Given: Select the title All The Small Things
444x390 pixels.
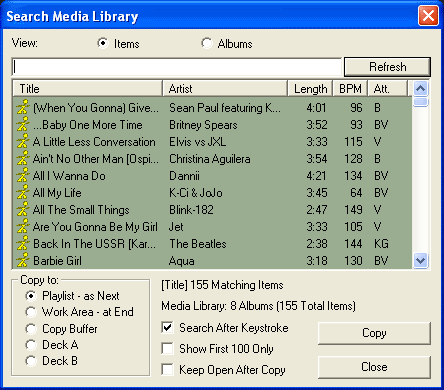Looking at the screenshot, I should point(81,210).
